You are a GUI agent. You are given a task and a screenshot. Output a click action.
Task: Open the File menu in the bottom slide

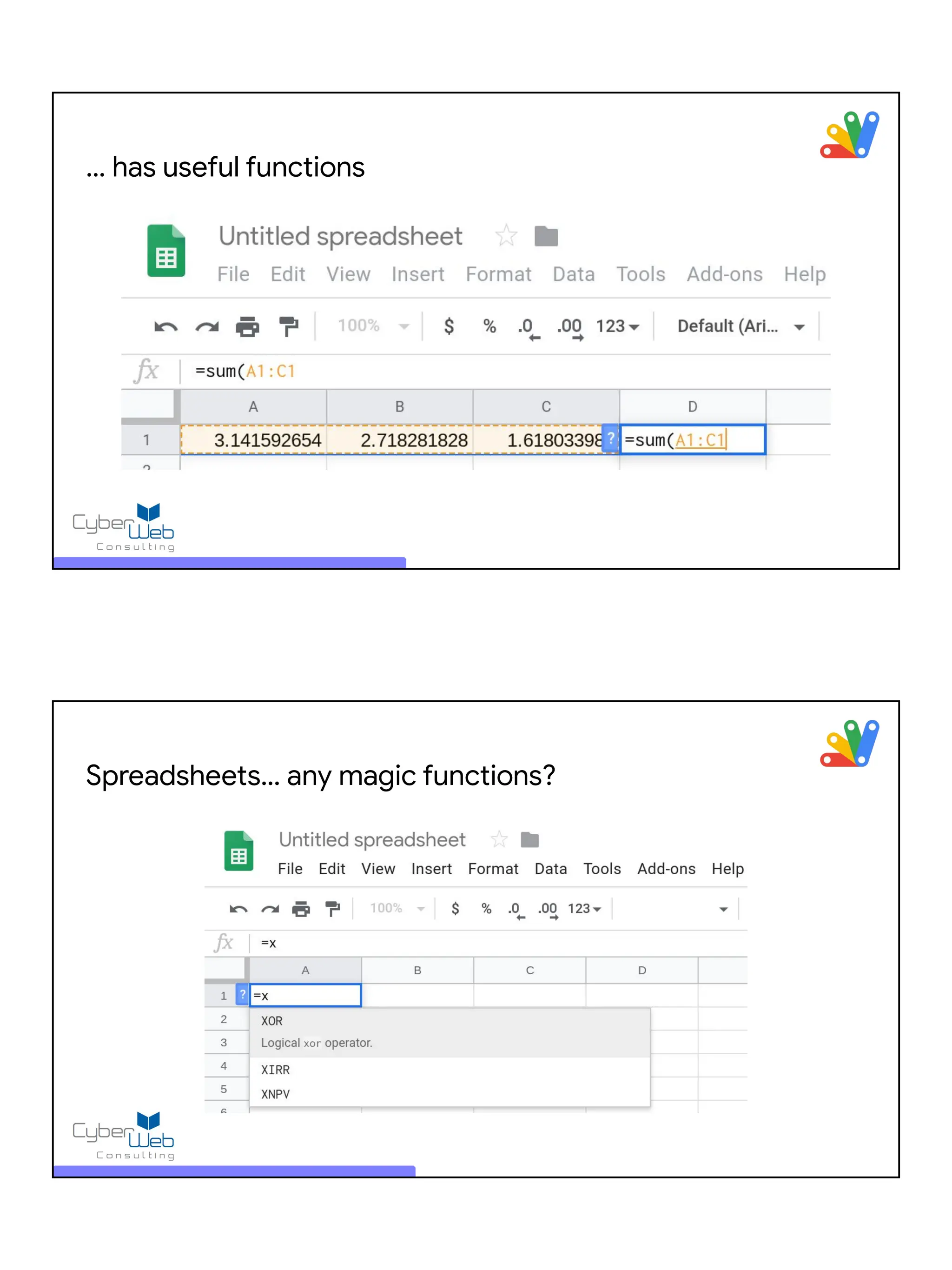click(x=290, y=868)
